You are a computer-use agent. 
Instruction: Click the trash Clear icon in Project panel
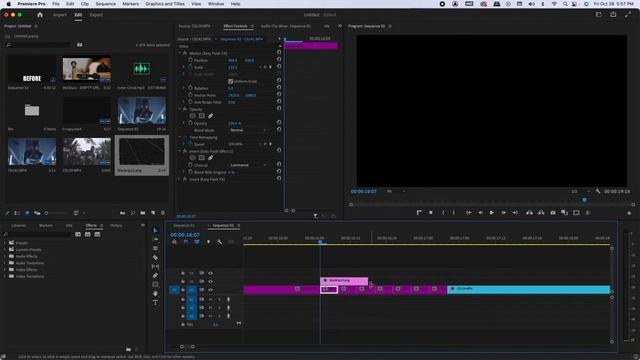[163, 213]
